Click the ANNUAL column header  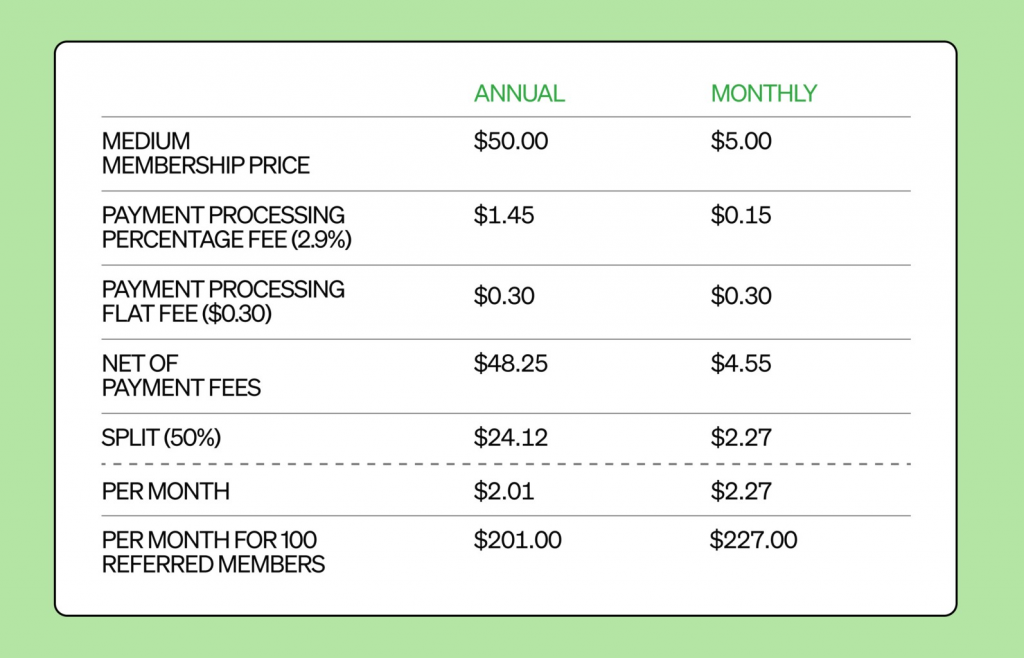click(519, 93)
